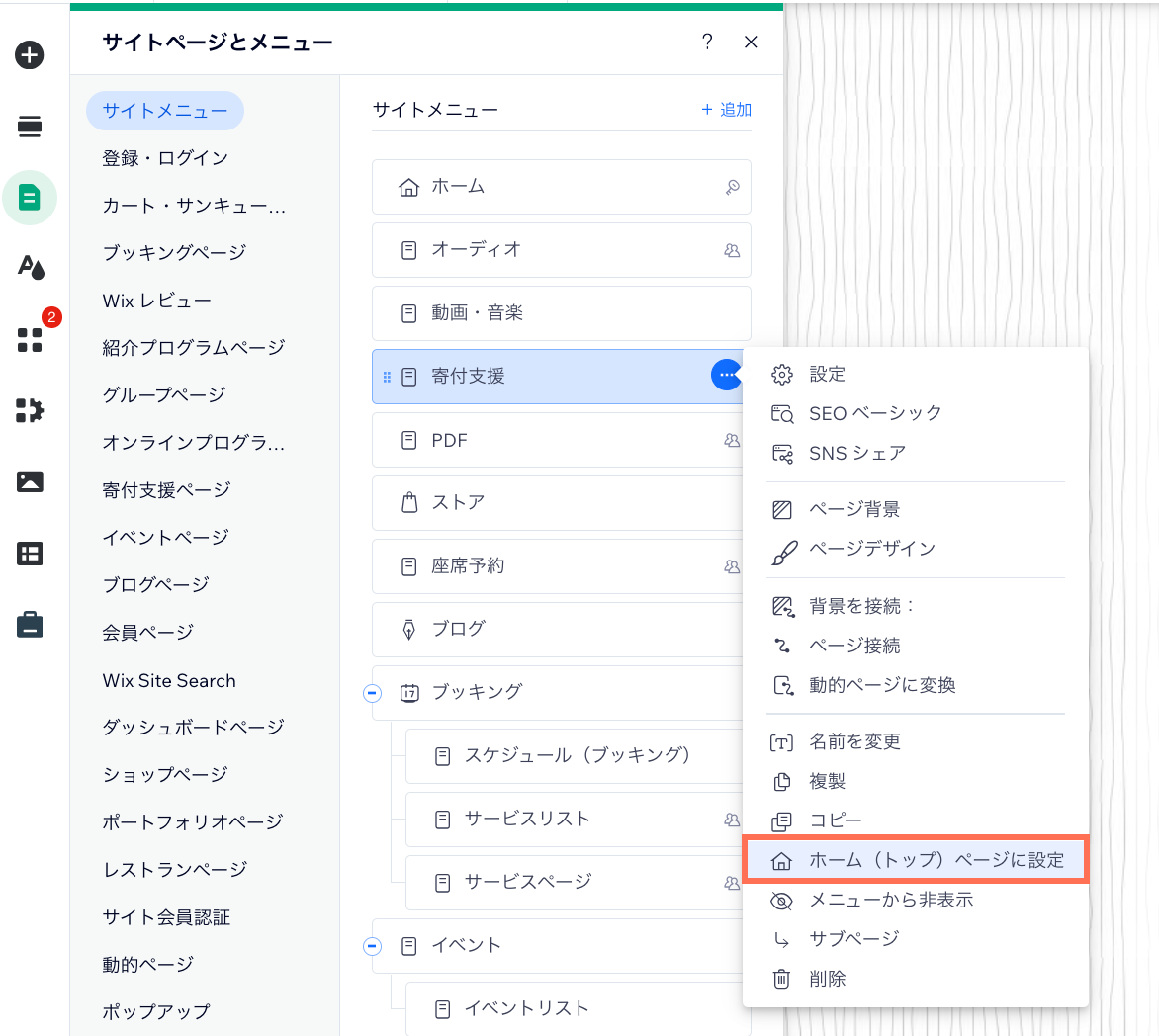Click the help question mark icon
Viewport: 1159px width, 1036px height.
pyautogui.click(x=707, y=43)
